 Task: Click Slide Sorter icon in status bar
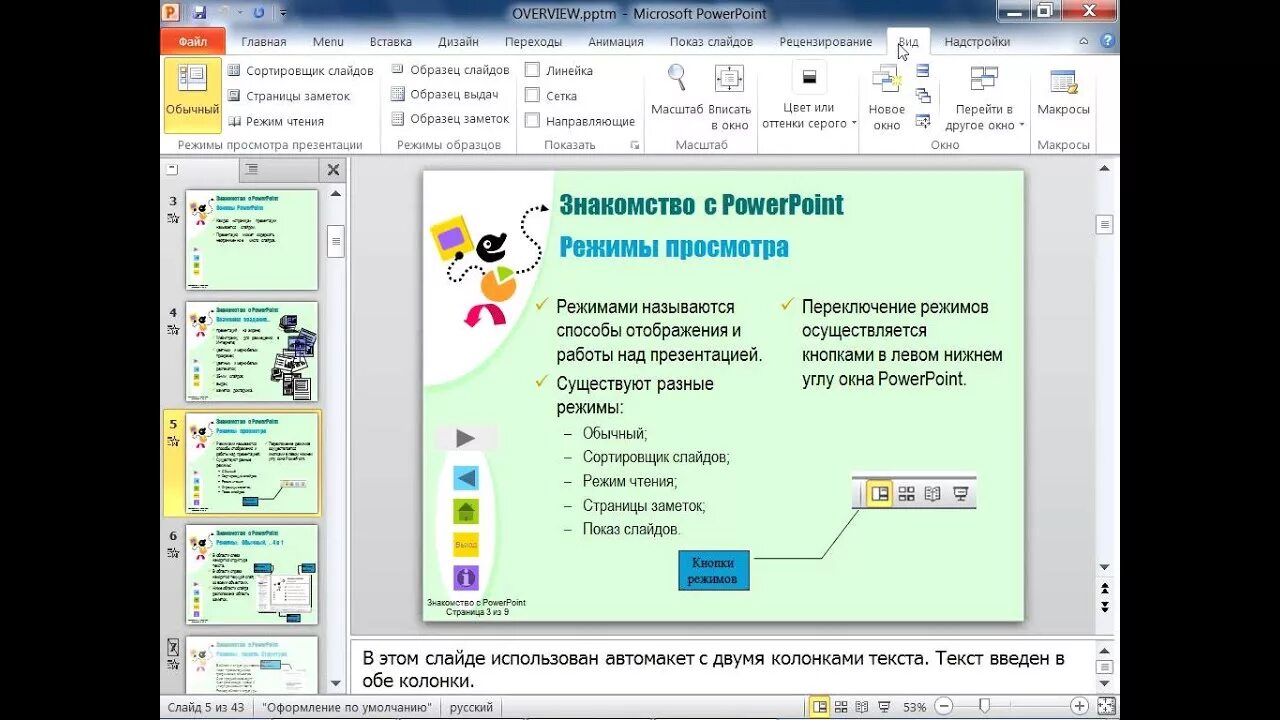click(841, 707)
